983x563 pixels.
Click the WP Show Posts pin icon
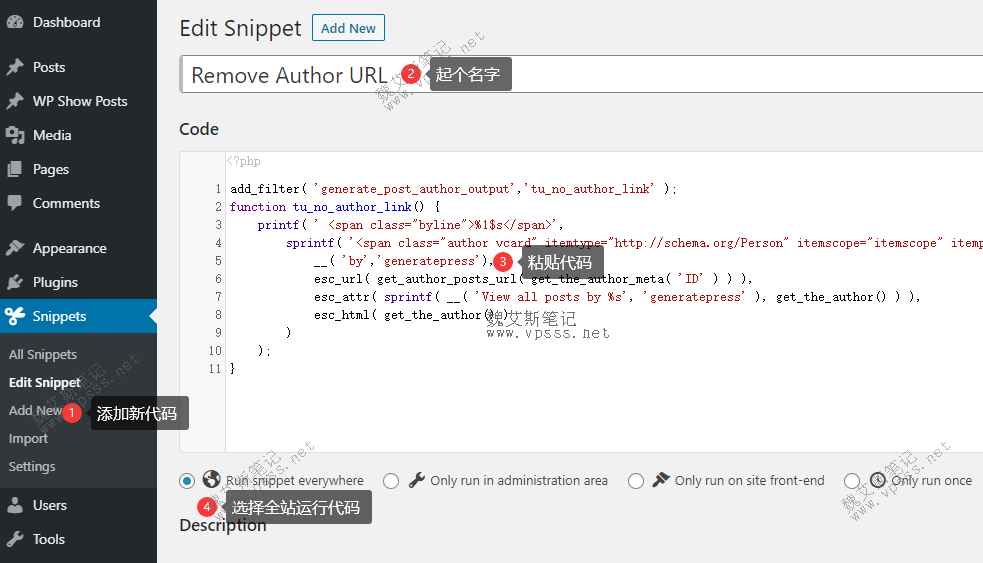[x=15, y=101]
